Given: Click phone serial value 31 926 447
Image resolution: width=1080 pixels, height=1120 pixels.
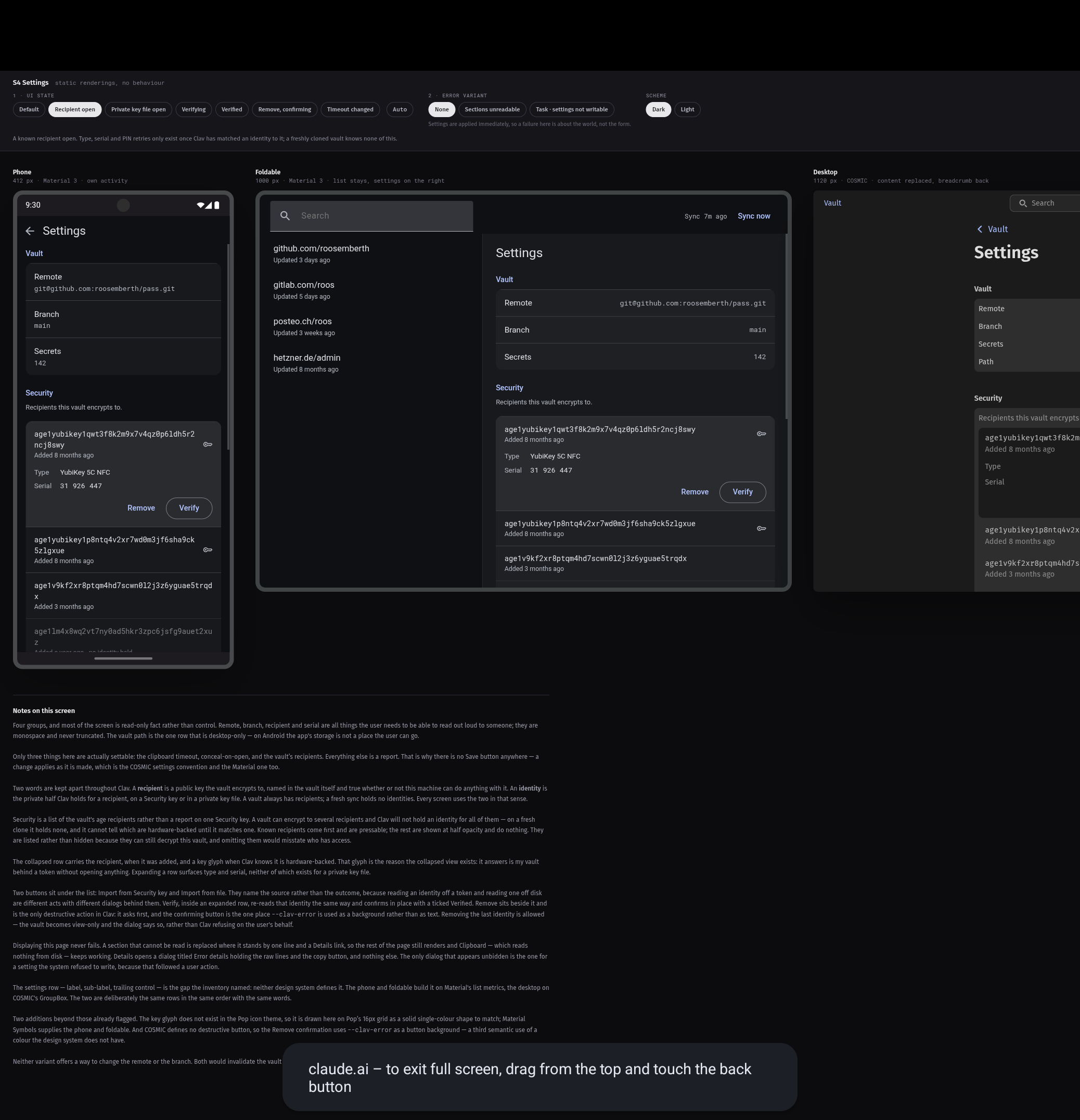Looking at the screenshot, I should [81, 486].
